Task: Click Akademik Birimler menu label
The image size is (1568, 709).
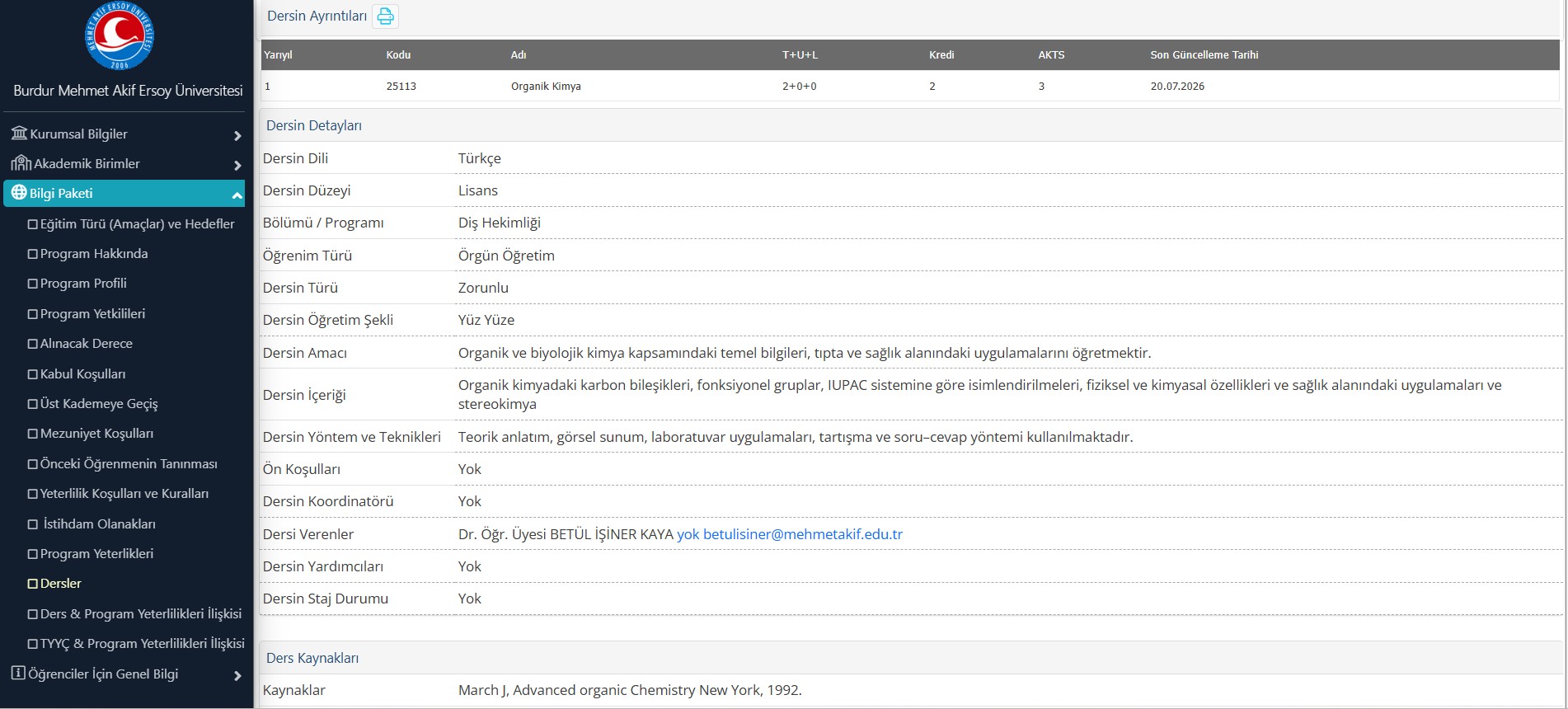Action: tap(87, 163)
